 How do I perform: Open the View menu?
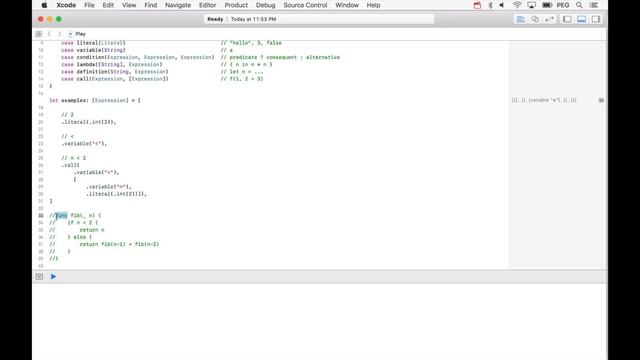129,5
